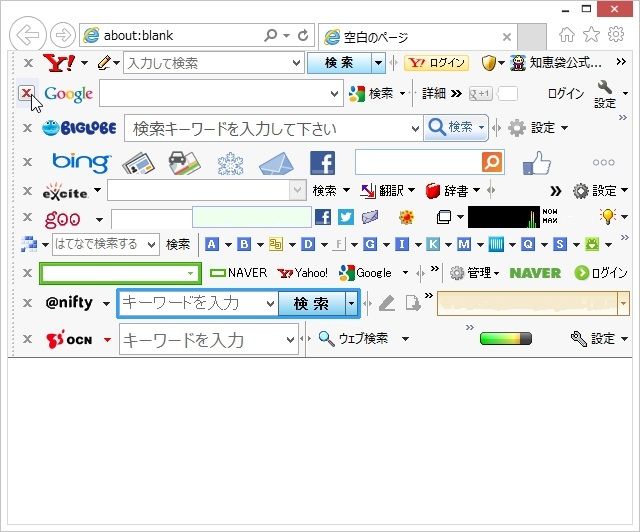Close the @nifty toolbar
The width and height of the screenshot is (640, 532).
[27, 303]
